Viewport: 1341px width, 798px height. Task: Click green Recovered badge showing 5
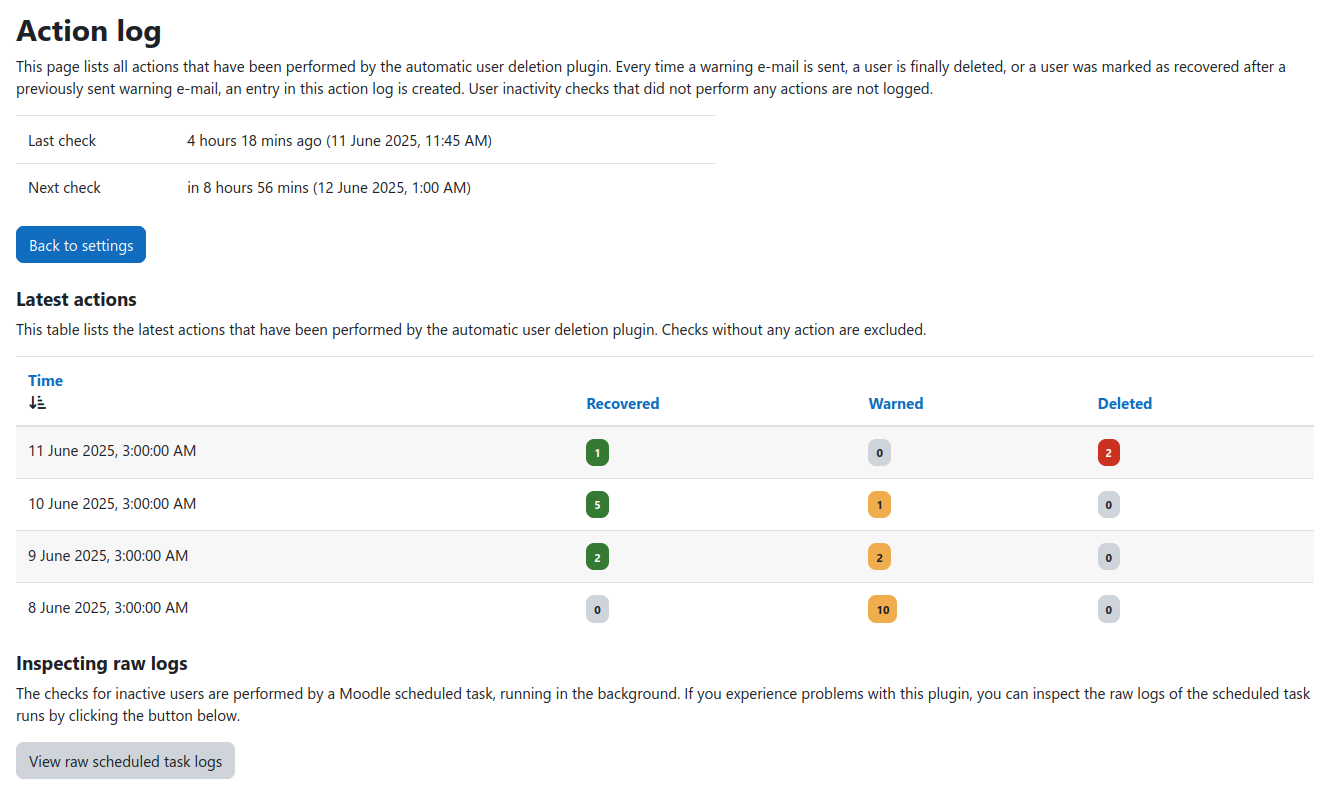597,505
